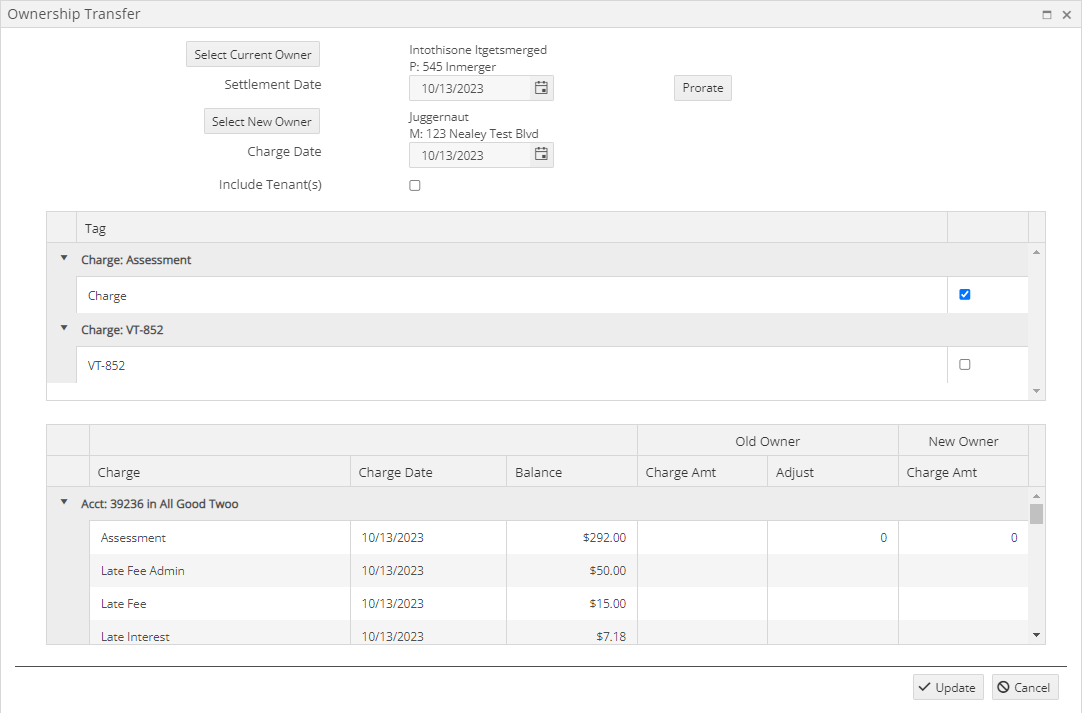Viewport: 1082px width, 713px height.
Task: Click the Adjust value for the Assessment row
Action: pyautogui.click(x=830, y=537)
